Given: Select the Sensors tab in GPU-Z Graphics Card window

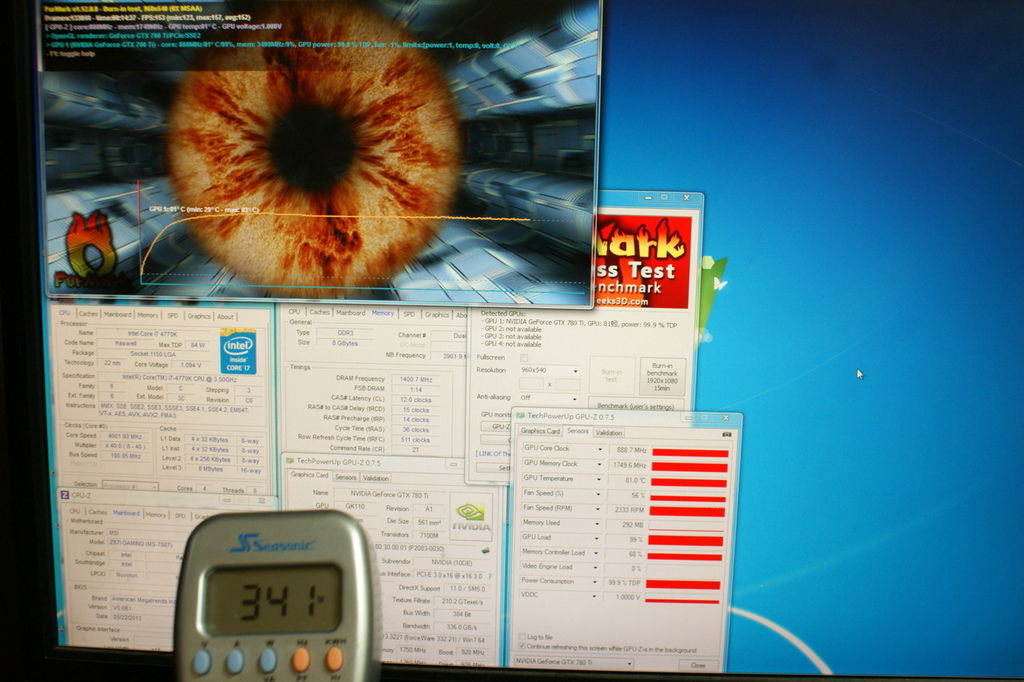Looking at the screenshot, I should tap(345, 477).
